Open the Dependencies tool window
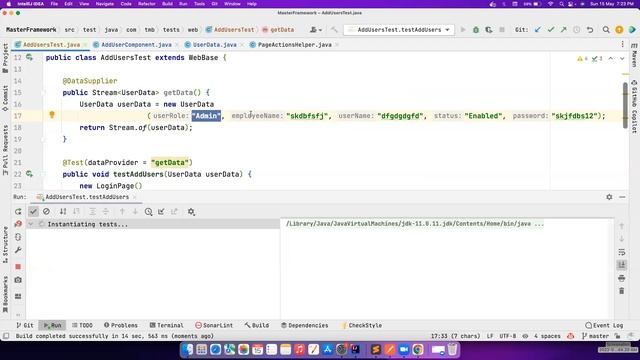Image resolution: width=640 pixels, height=360 pixels. [304, 325]
